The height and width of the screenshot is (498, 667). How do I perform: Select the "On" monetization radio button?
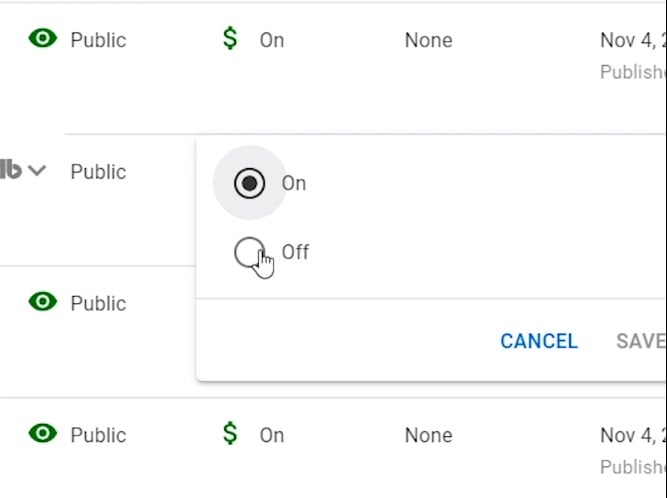(249, 183)
